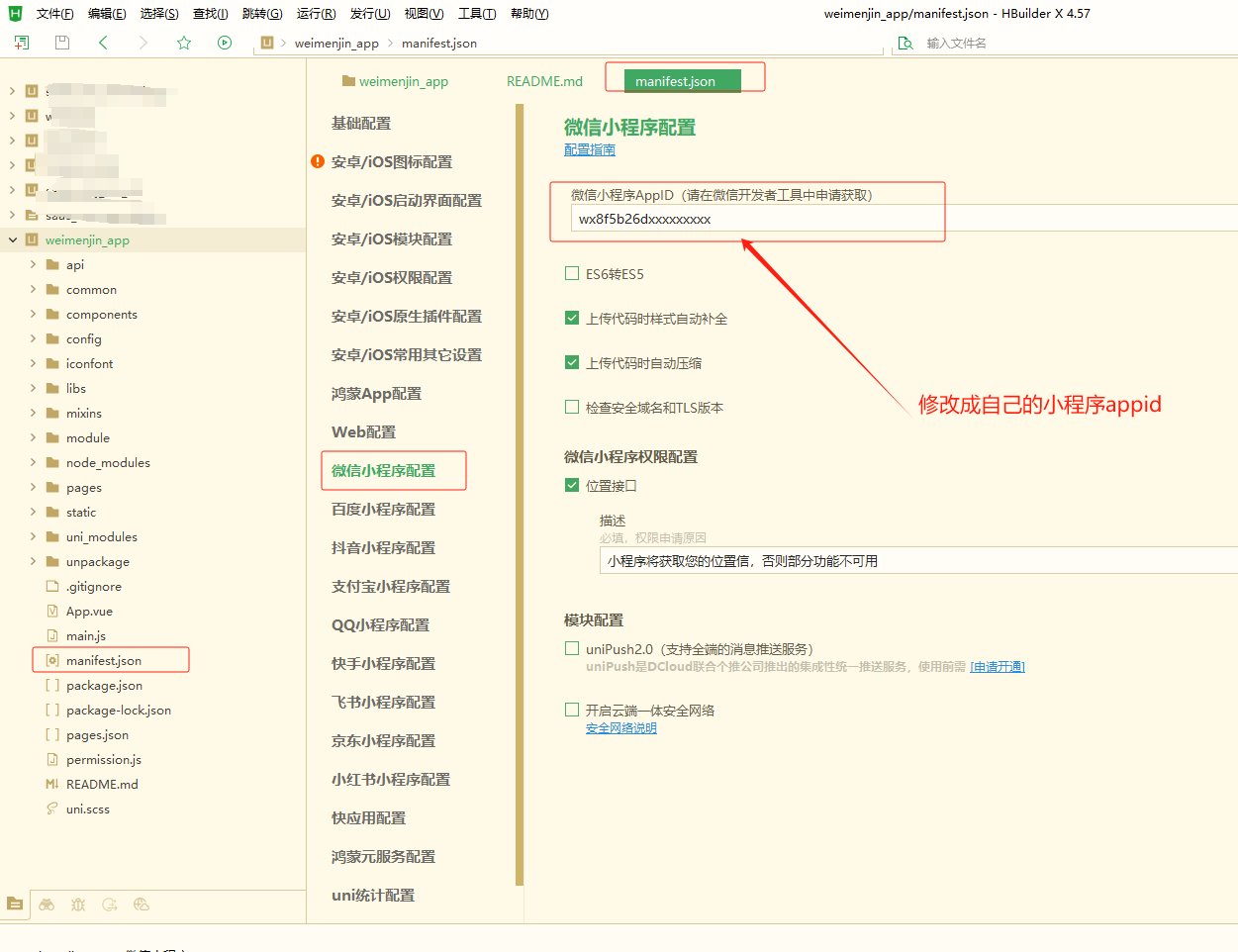Expand the common folder
The image size is (1238, 952).
33,289
